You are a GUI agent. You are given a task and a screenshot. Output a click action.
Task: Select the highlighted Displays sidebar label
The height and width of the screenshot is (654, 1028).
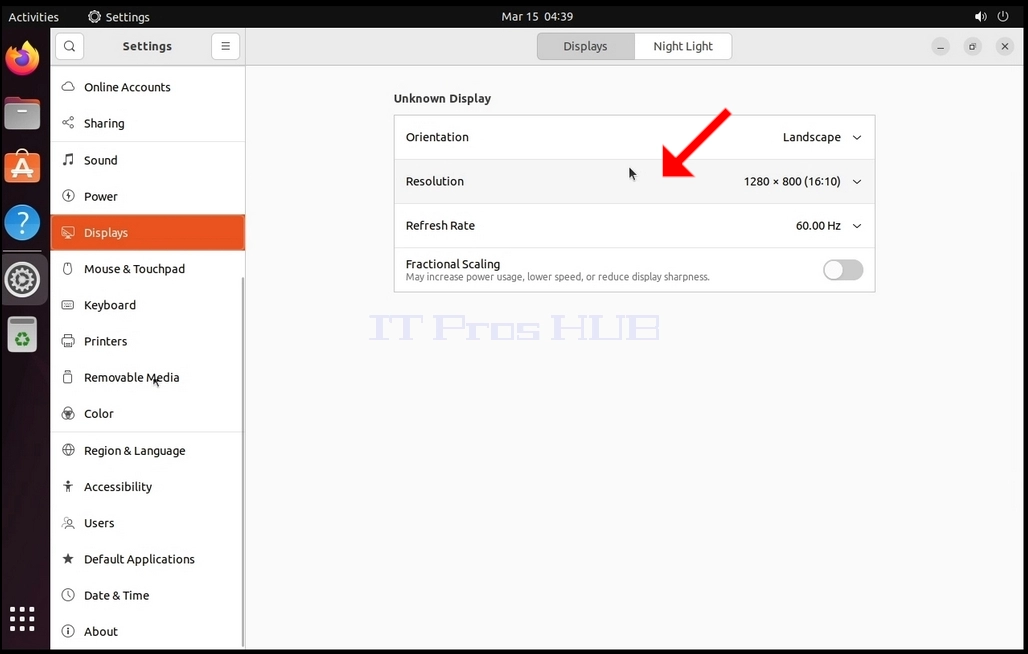(106, 233)
